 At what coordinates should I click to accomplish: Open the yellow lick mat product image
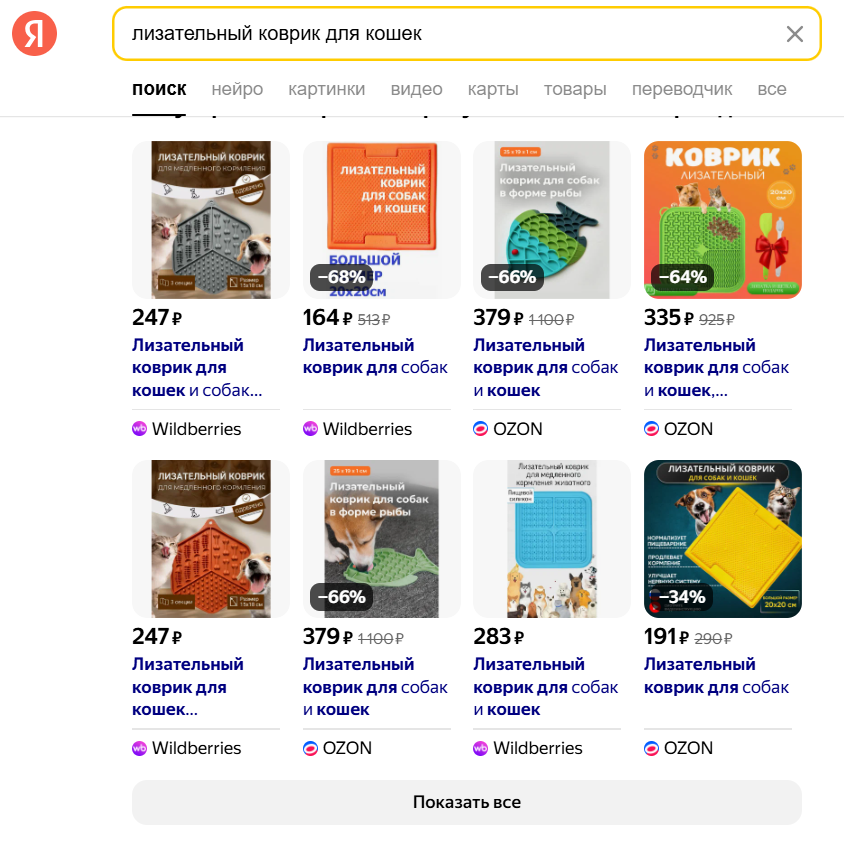(x=723, y=539)
